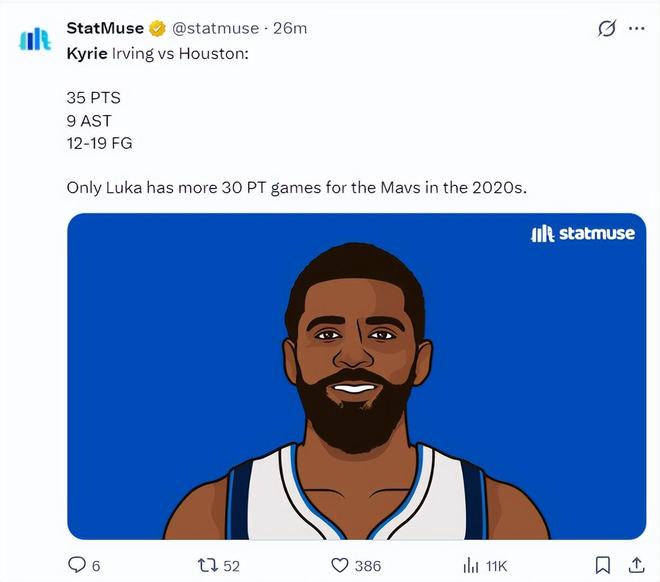This screenshot has height=582, width=660.
Task: Click the statmuse watermark logo in image
Action: pos(583,233)
